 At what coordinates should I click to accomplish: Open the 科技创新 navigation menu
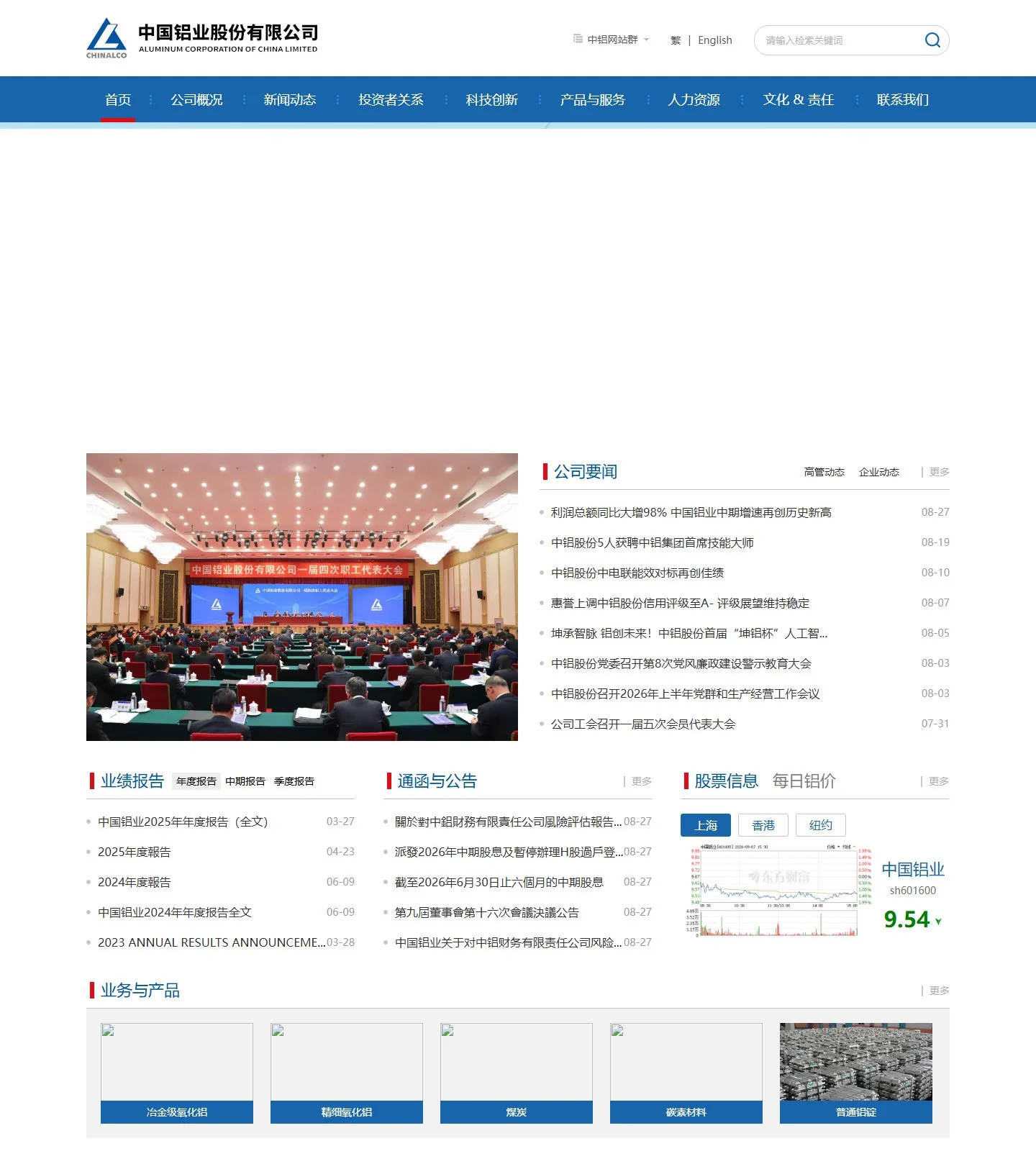pos(491,99)
